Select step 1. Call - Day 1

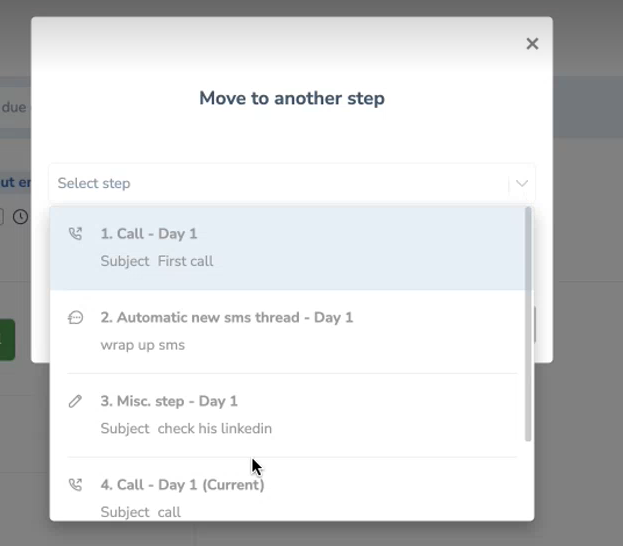292,248
